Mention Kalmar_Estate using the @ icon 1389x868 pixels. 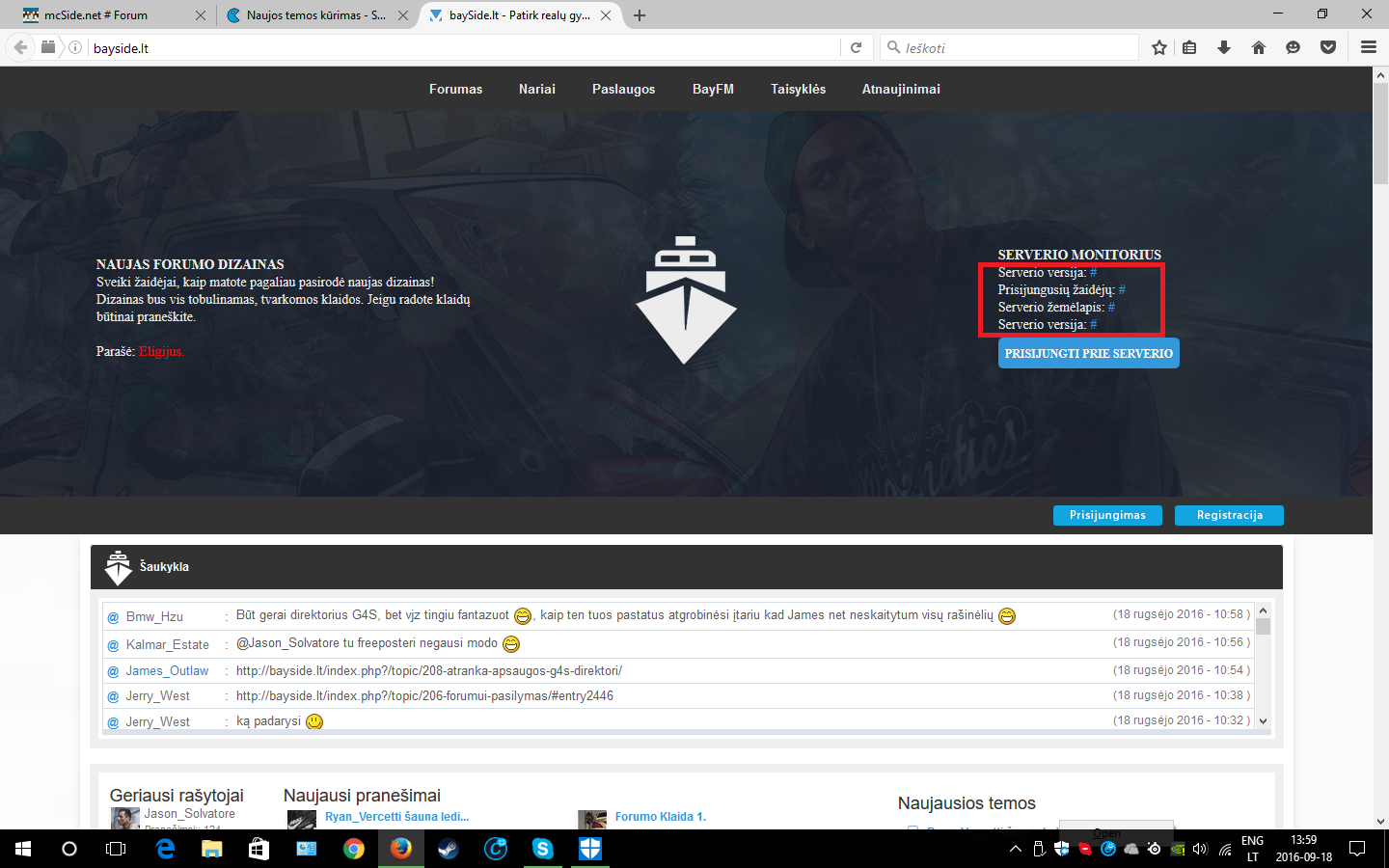(x=113, y=645)
